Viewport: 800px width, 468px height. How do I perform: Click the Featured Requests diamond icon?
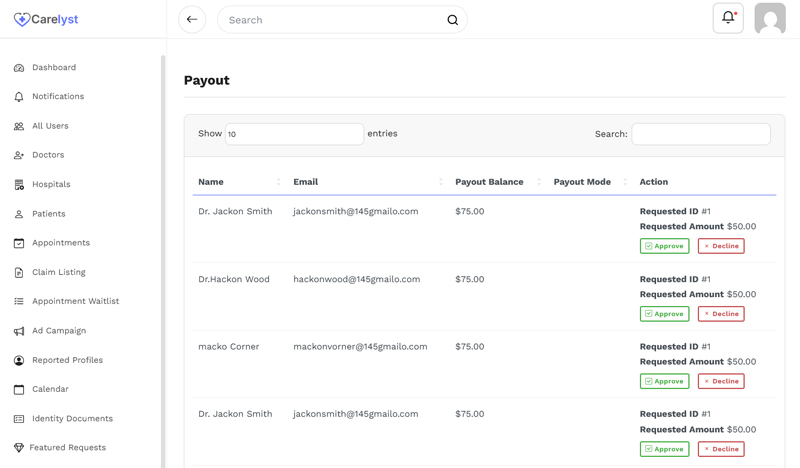tap(19, 448)
